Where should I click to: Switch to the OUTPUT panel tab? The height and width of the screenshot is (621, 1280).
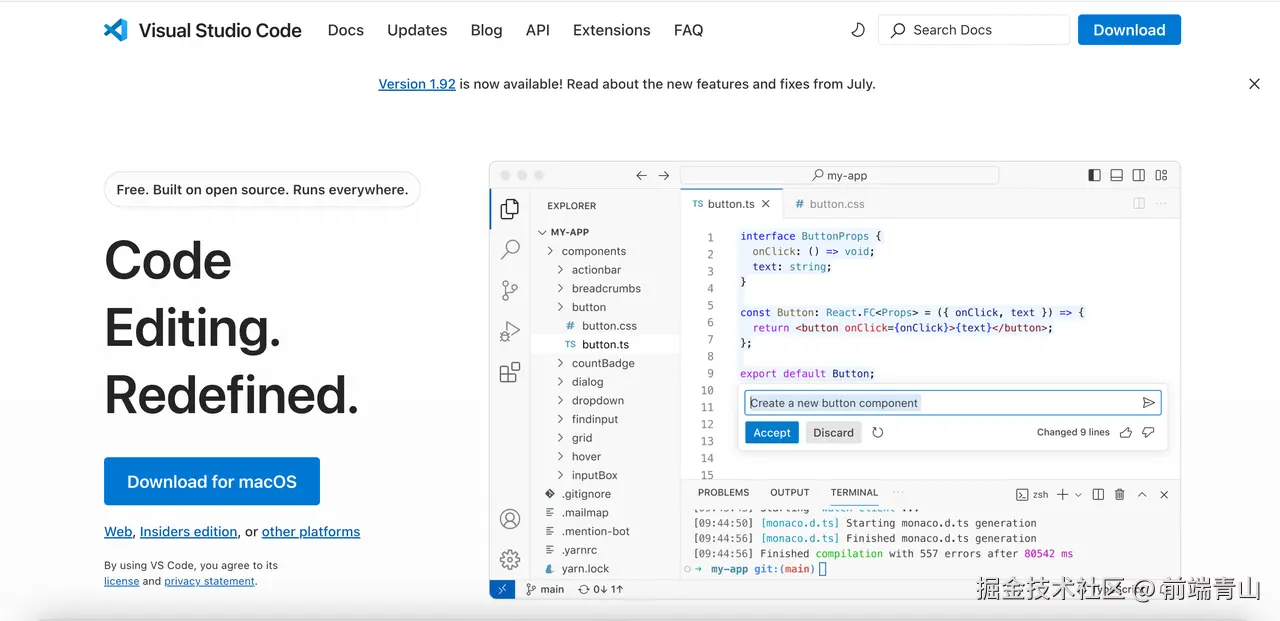[x=790, y=492]
